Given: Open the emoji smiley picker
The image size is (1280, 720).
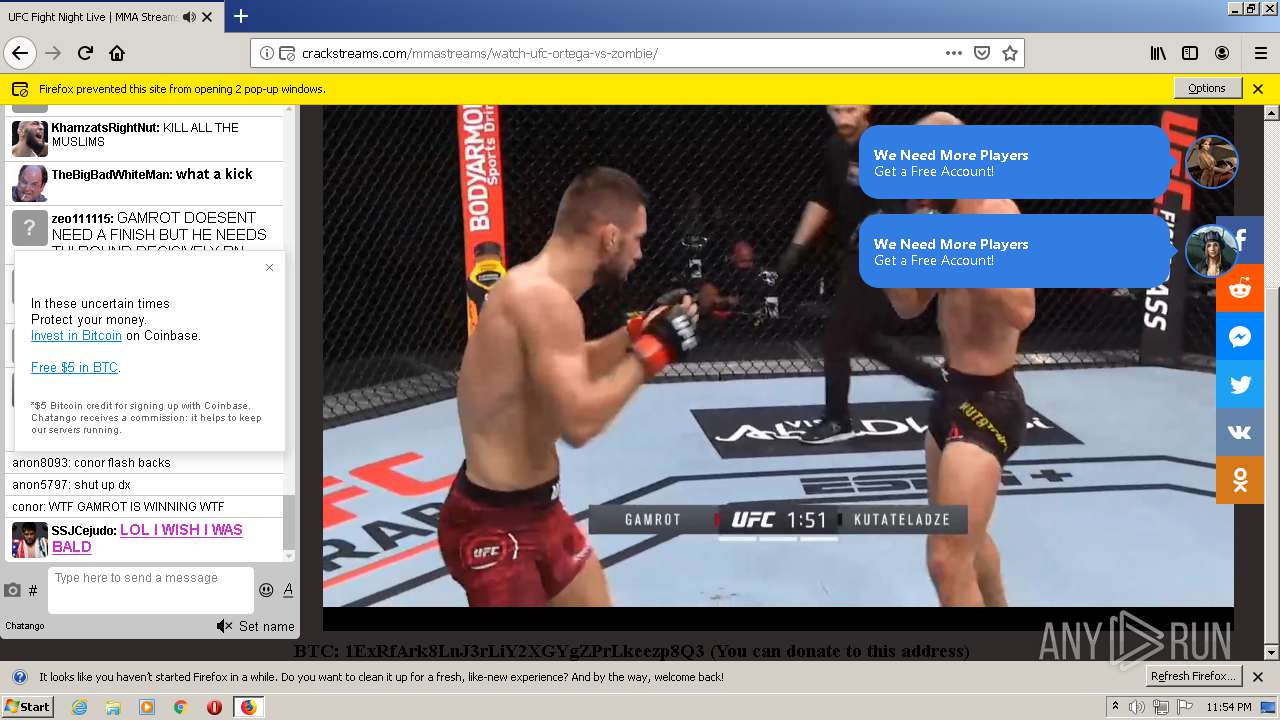Looking at the screenshot, I should [x=266, y=590].
